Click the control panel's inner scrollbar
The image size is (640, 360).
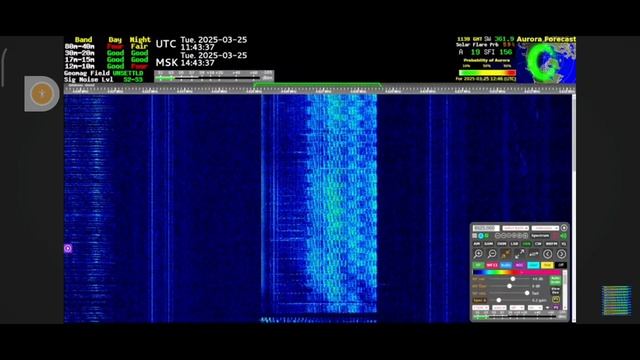tap(565, 290)
